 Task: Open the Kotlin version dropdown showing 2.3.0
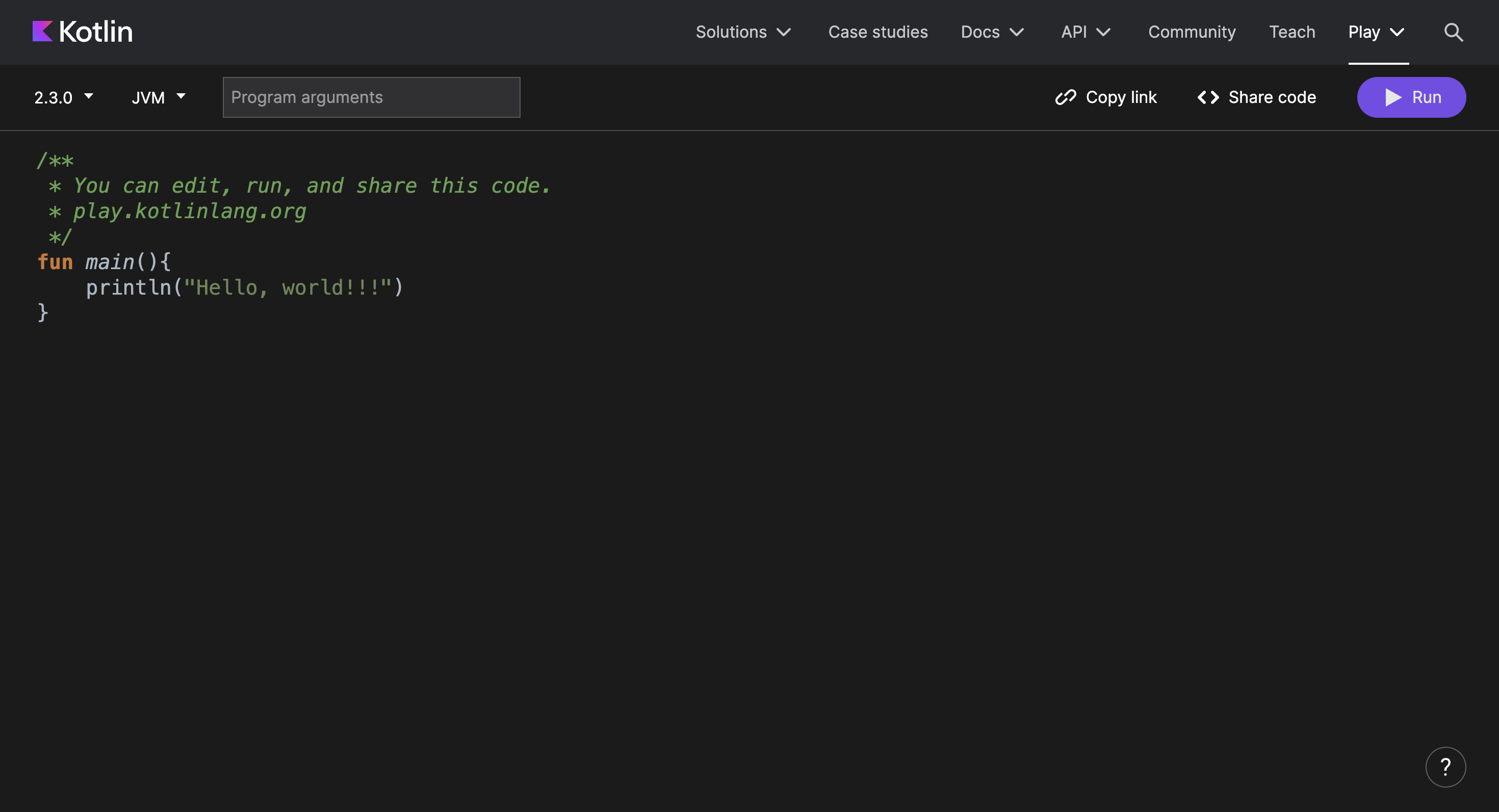pos(63,97)
